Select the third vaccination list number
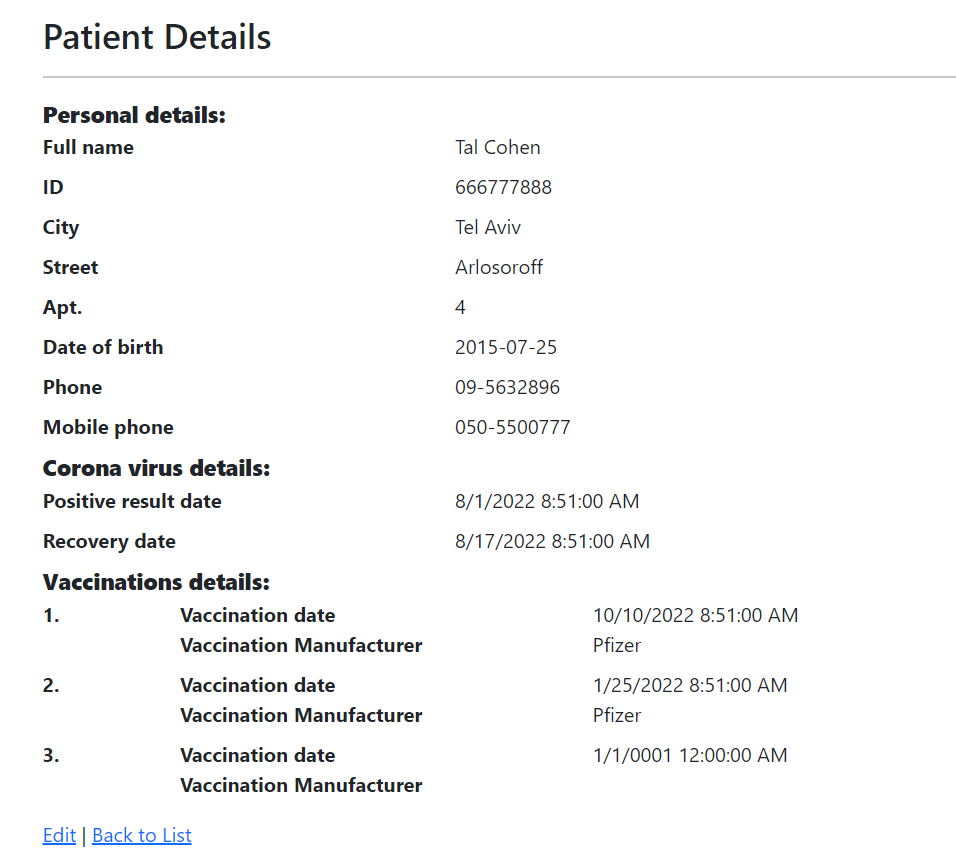The height and width of the screenshot is (852, 956). tap(49, 755)
